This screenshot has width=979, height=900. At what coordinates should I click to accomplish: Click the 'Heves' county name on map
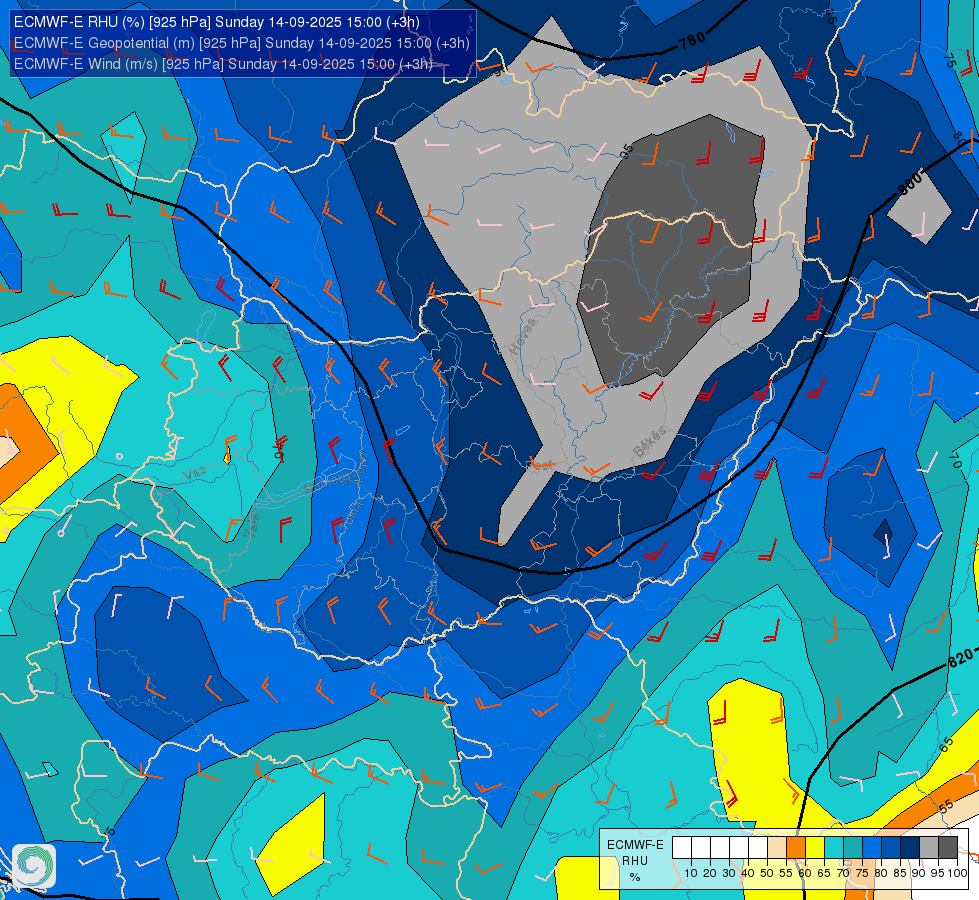point(523,336)
